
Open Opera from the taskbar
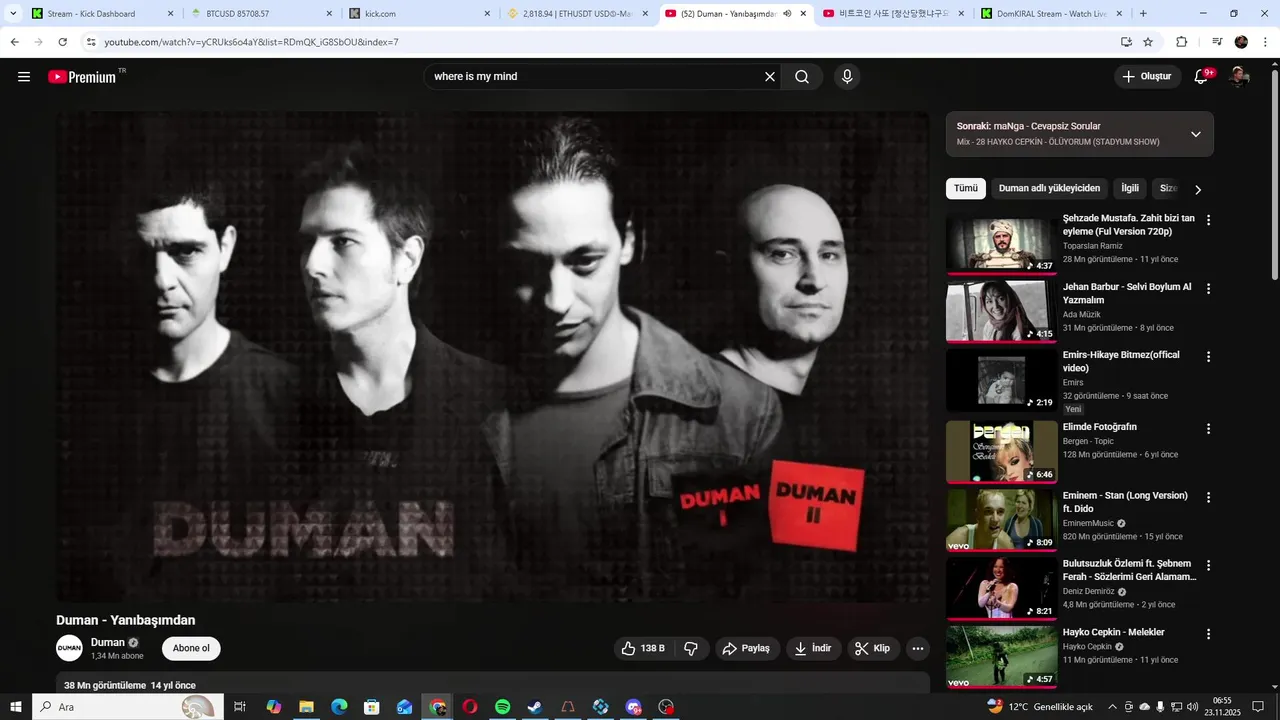469,707
